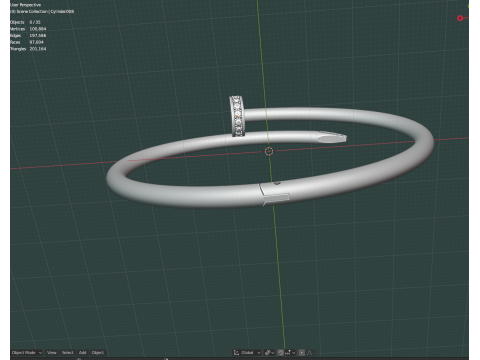The width and height of the screenshot is (480, 360).
Task: Toggle proportional editing icon
Action: tap(302, 352)
